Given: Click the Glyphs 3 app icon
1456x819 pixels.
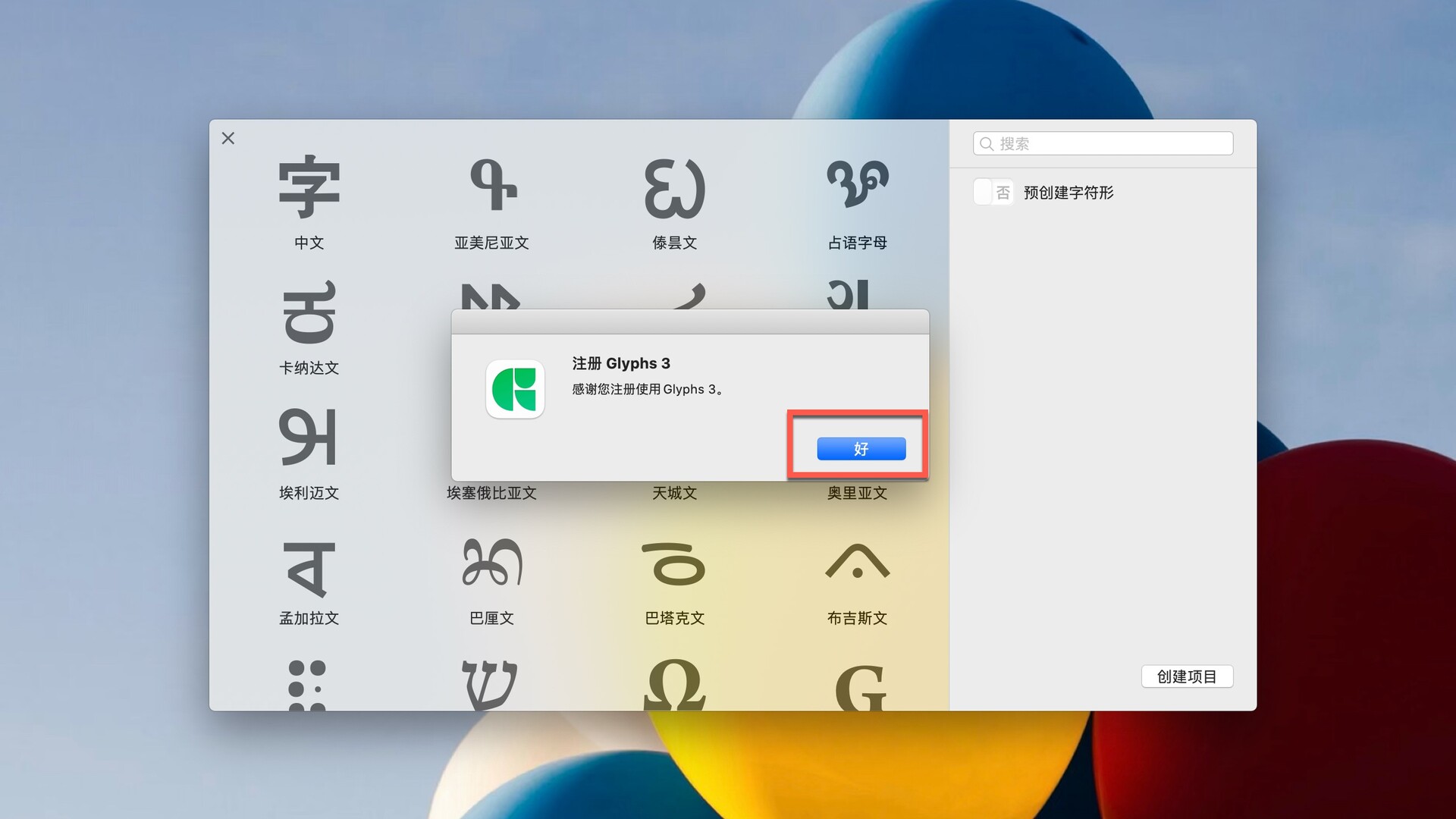Looking at the screenshot, I should pos(515,389).
